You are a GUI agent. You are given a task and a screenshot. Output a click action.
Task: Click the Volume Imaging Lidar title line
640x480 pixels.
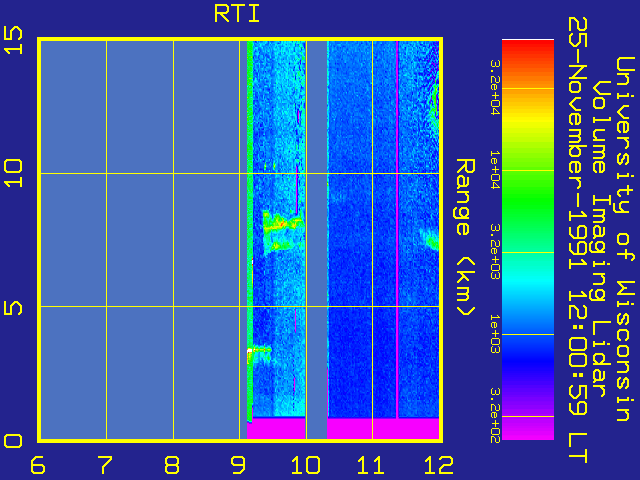coord(601,239)
